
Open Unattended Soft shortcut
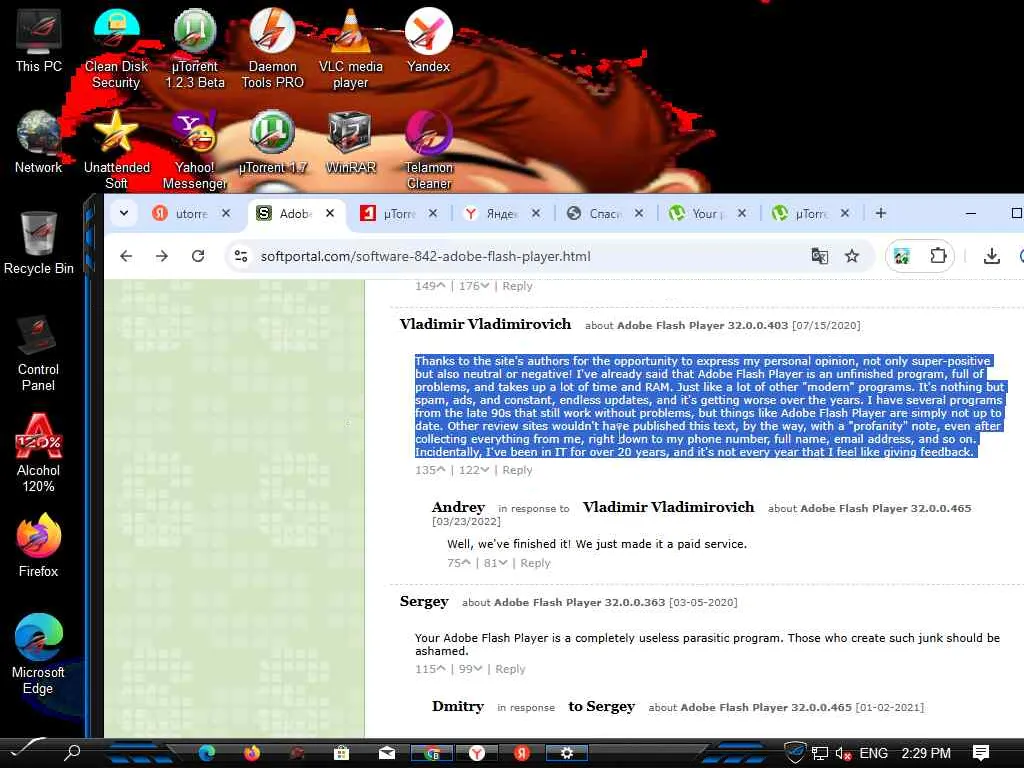116,150
